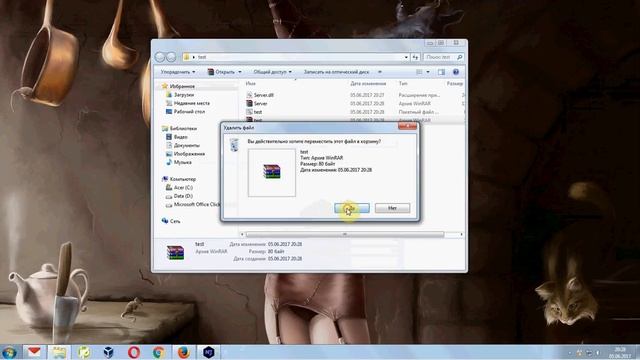
Task: Close the Удалить файл dialog
Action: pyautogui.click(x=407, y=127)
